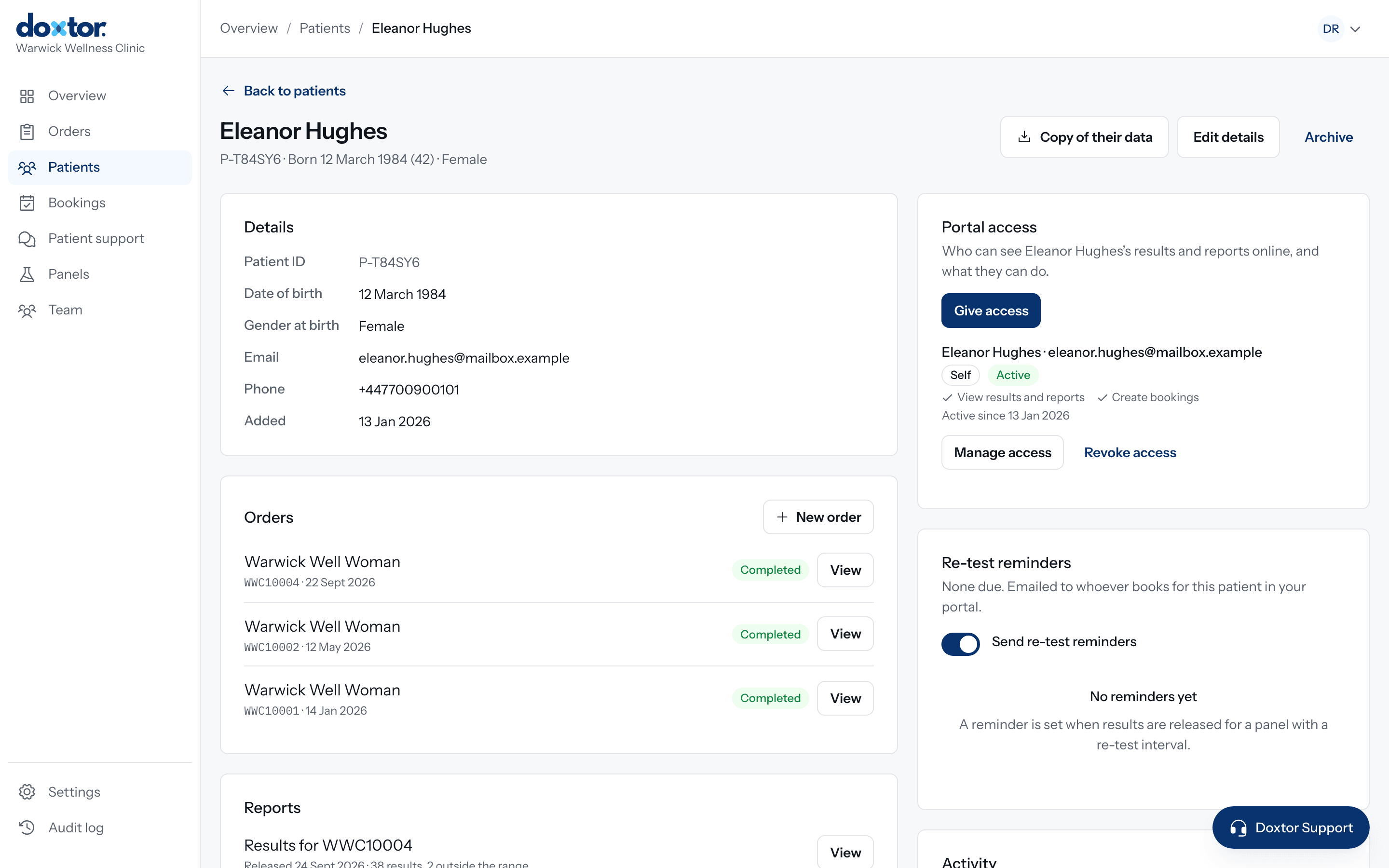Click the Edit details button

tap(1228, 136)
